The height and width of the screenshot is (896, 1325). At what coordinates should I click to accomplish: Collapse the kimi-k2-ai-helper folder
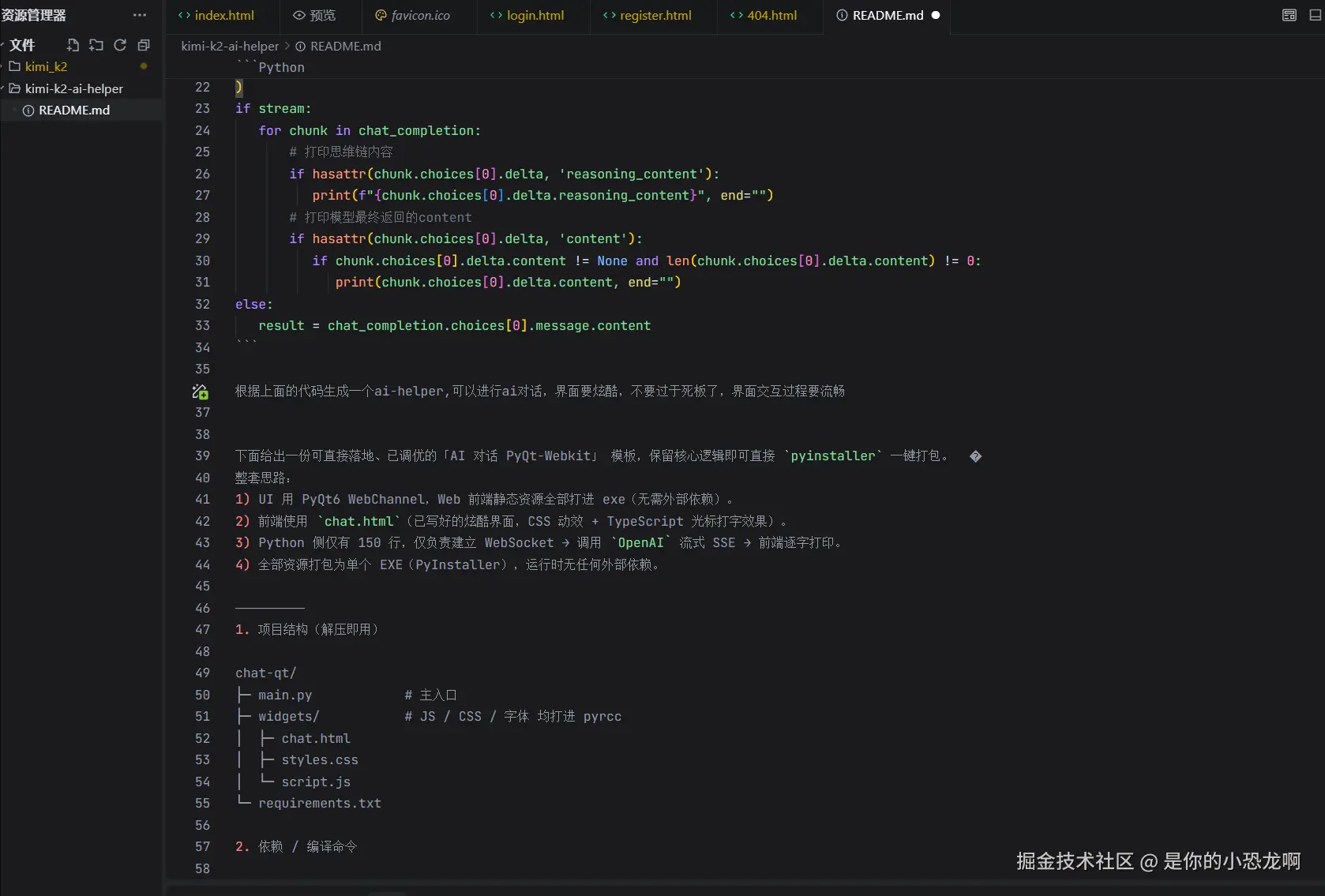73,88
